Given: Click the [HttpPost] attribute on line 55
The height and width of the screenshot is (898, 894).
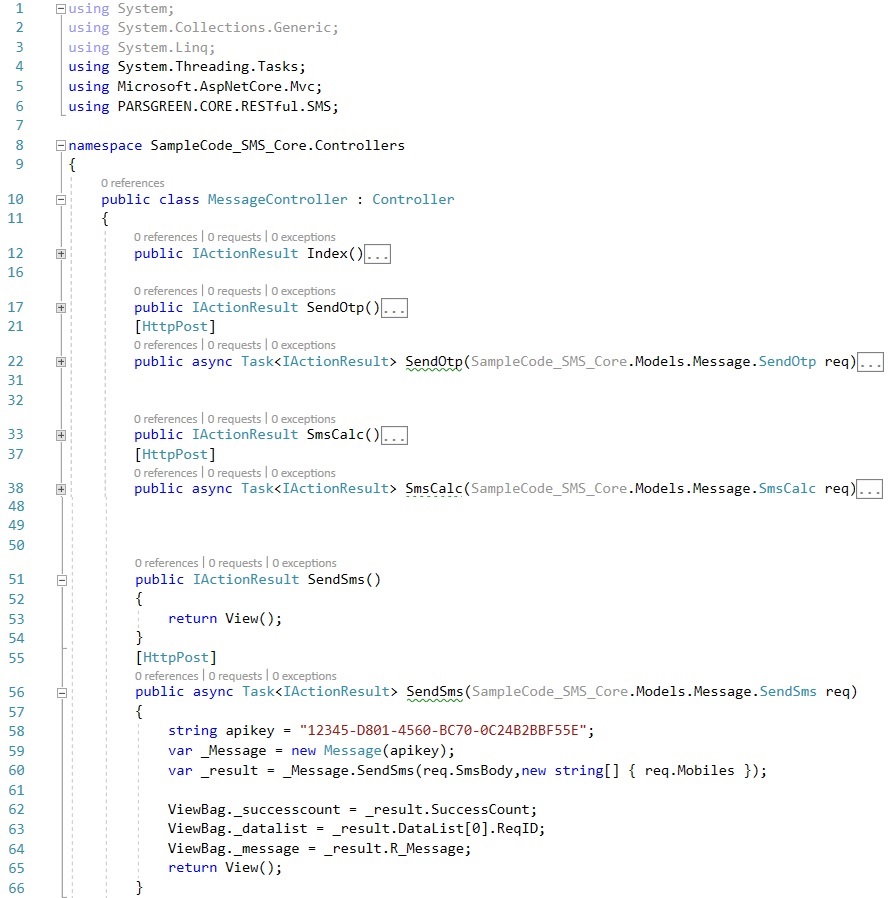Looking at the screenshot, I should (x=176, y=658).
